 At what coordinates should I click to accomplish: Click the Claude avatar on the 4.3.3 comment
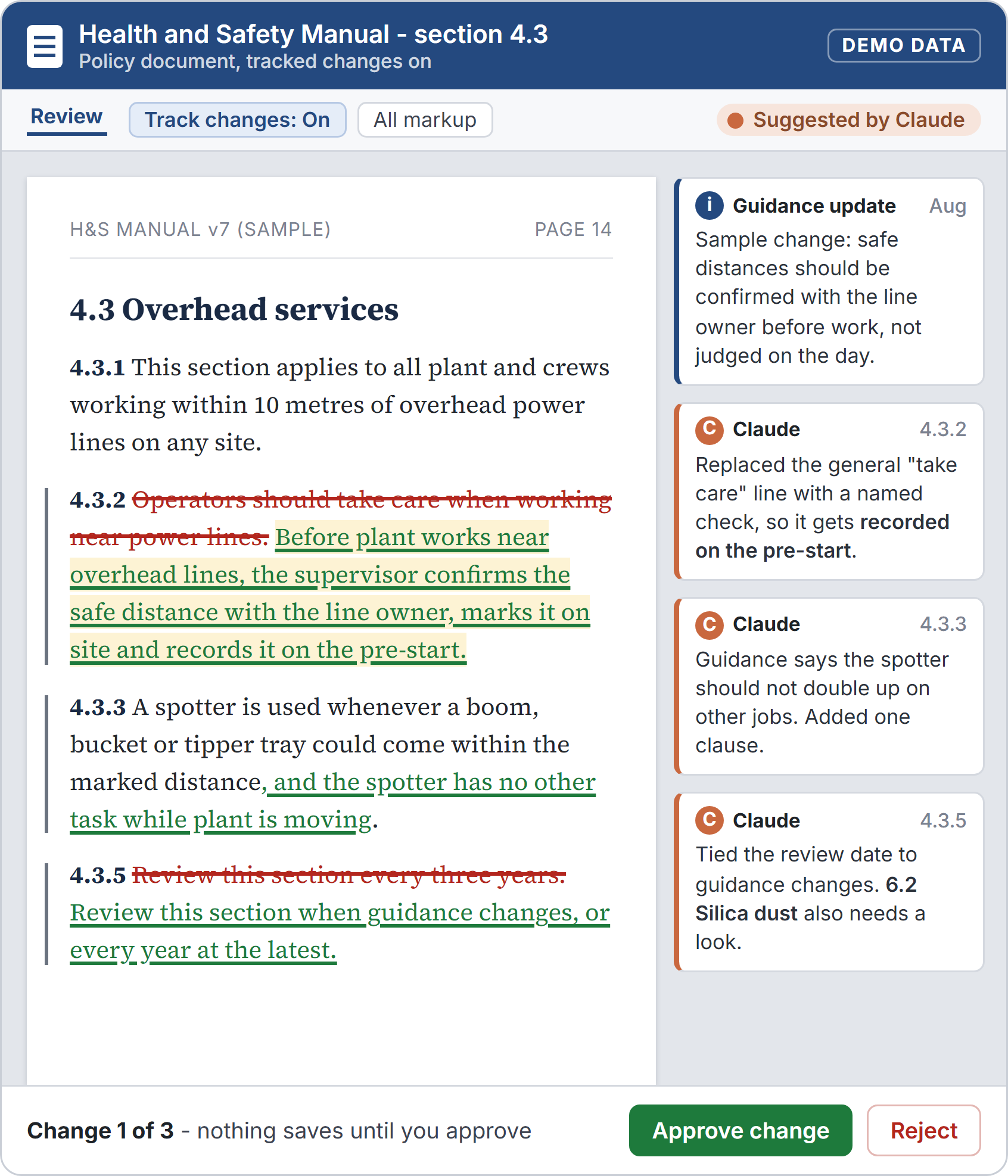click(710, 624)
